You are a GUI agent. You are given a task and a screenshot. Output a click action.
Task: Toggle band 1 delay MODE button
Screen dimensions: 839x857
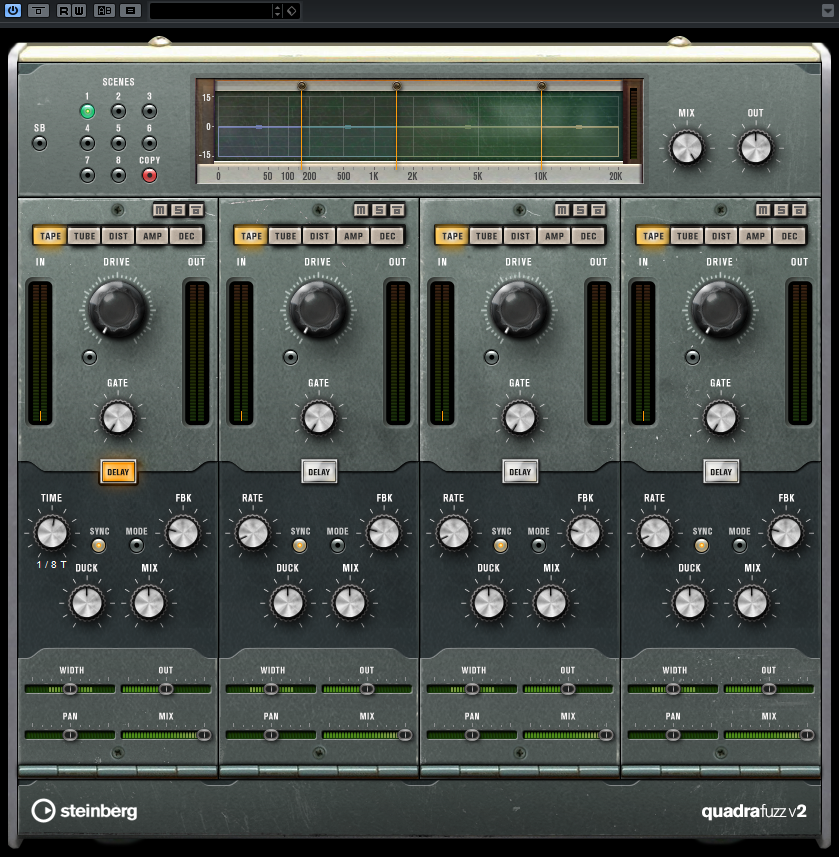coord(136,545)
